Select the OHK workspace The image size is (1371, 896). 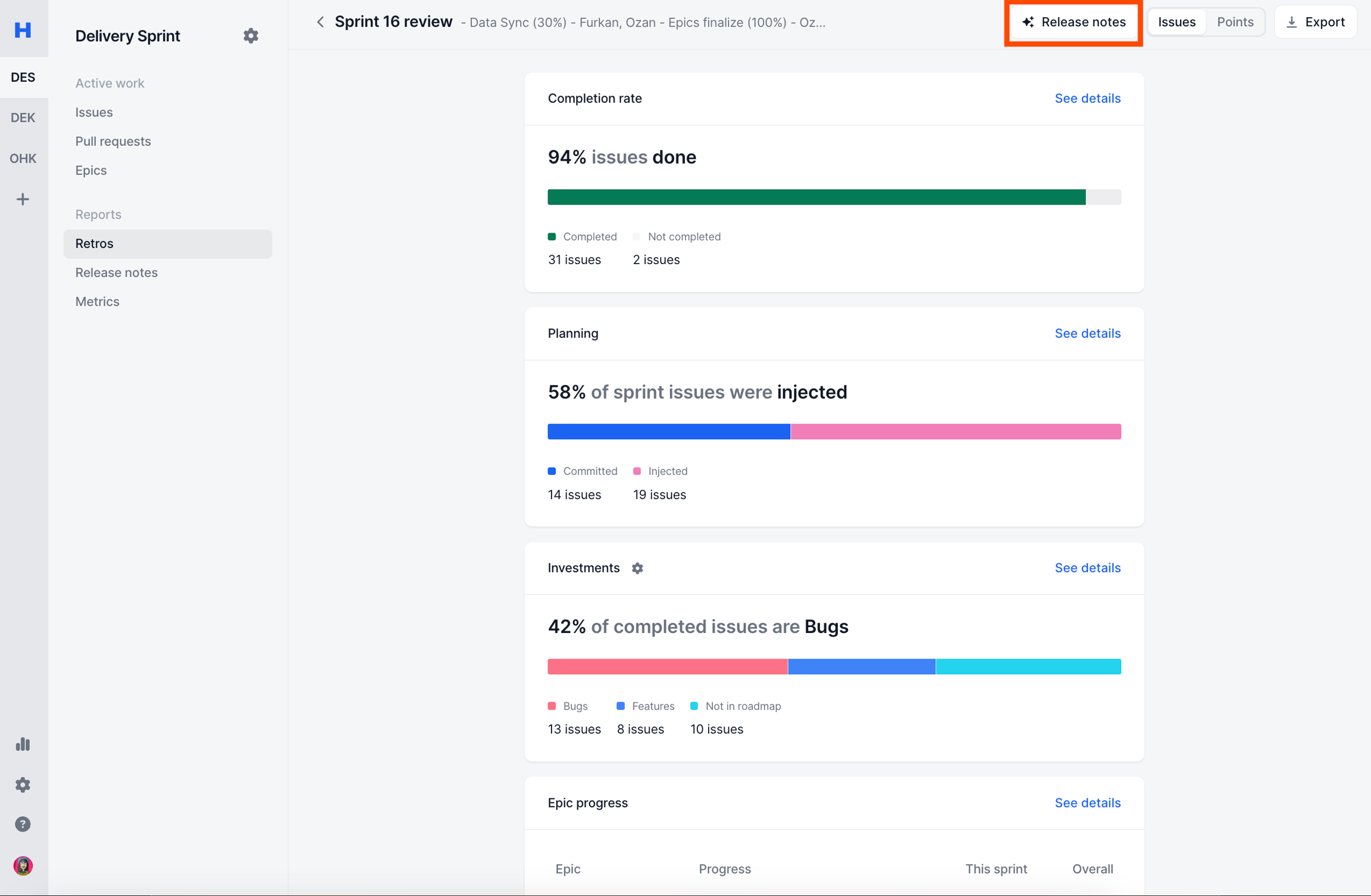(23, 158)
